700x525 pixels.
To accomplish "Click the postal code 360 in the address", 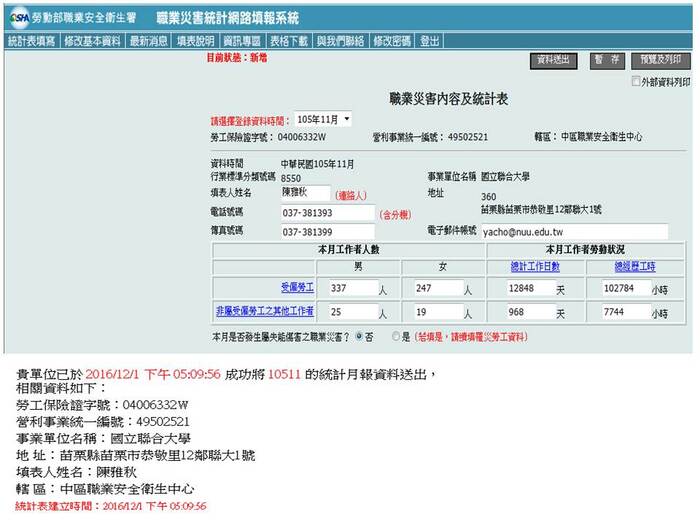I will pos(488,197).
